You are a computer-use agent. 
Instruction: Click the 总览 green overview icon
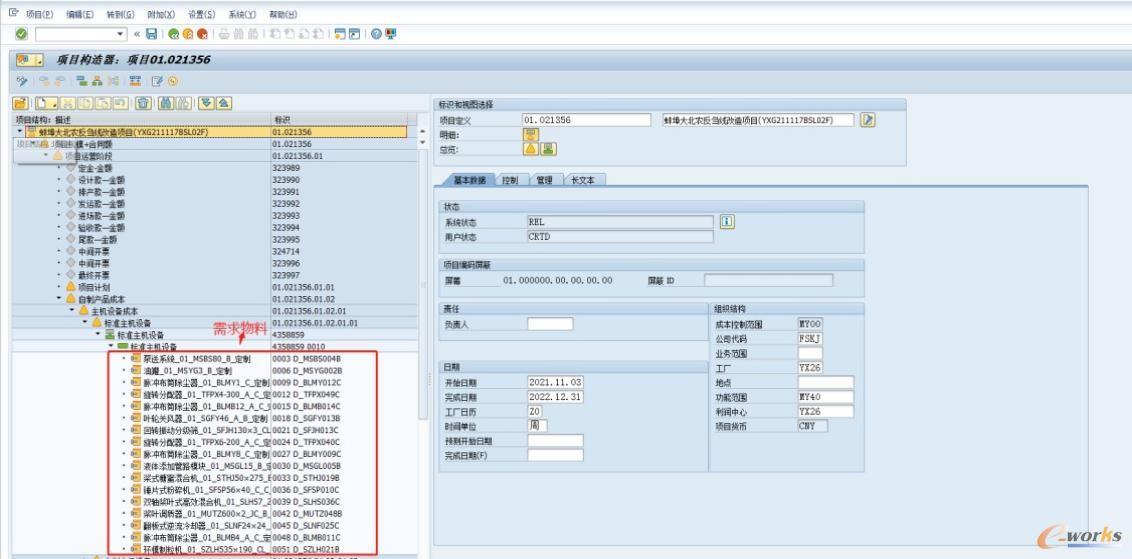point(549,150)
